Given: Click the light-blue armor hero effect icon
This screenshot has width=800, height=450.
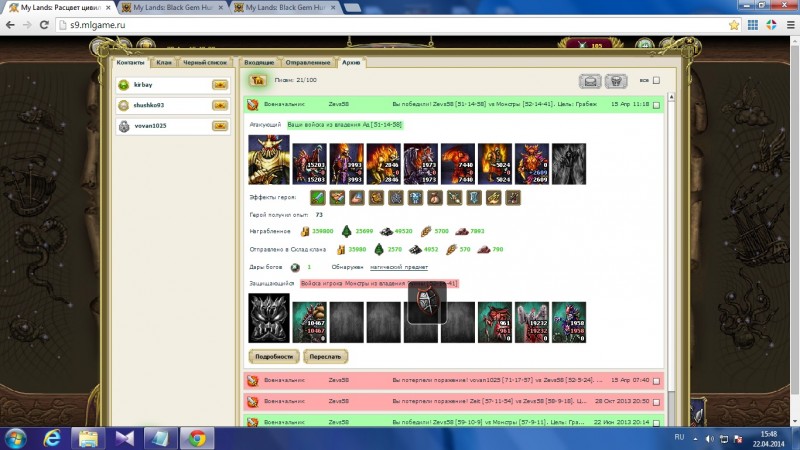Looking at the screenshot, I should [x=415, y=197].
